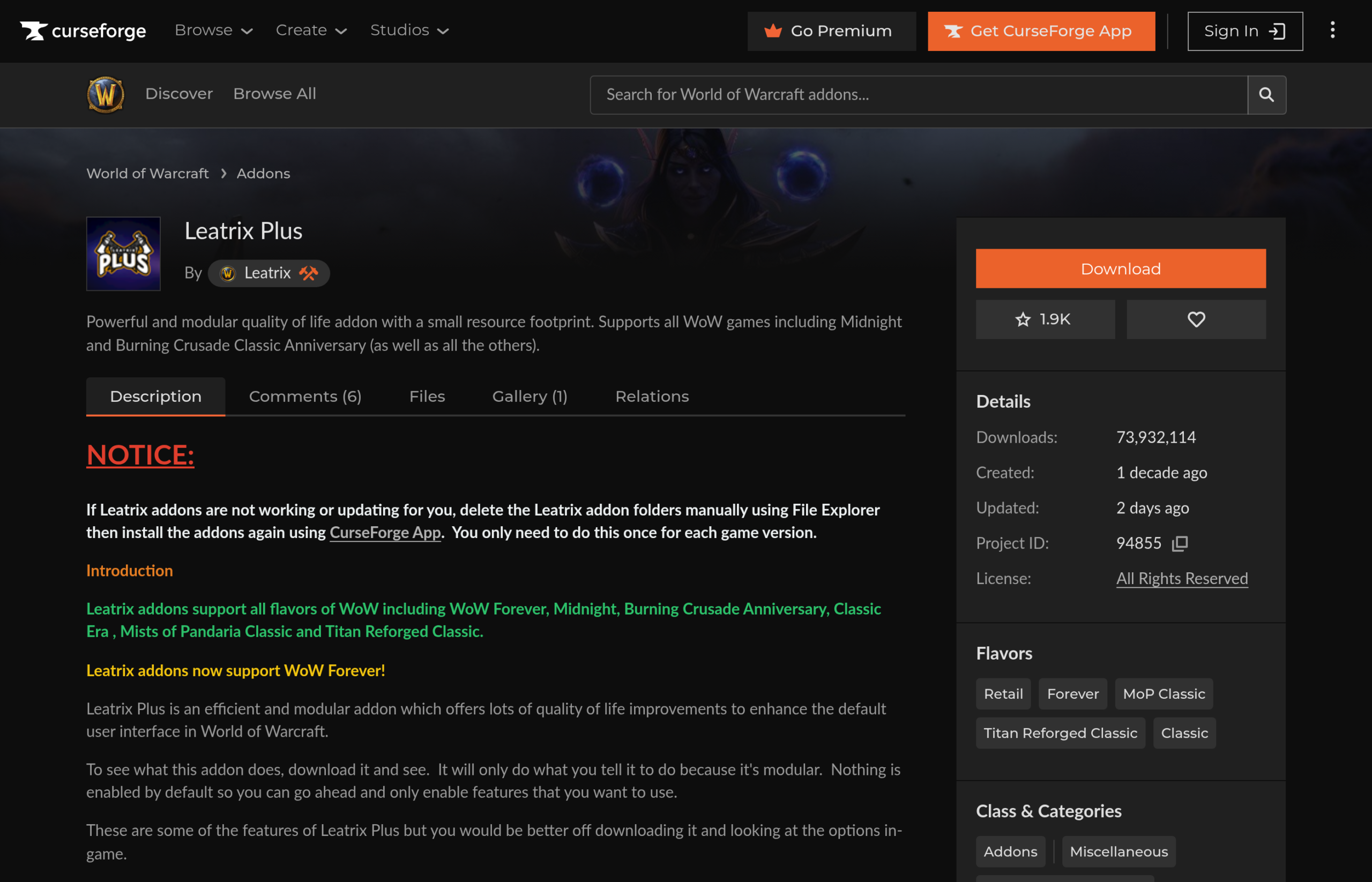1372x882 pixels.
Task: Select the MoP Classic flavor tag
Action: click(1164, 694)
